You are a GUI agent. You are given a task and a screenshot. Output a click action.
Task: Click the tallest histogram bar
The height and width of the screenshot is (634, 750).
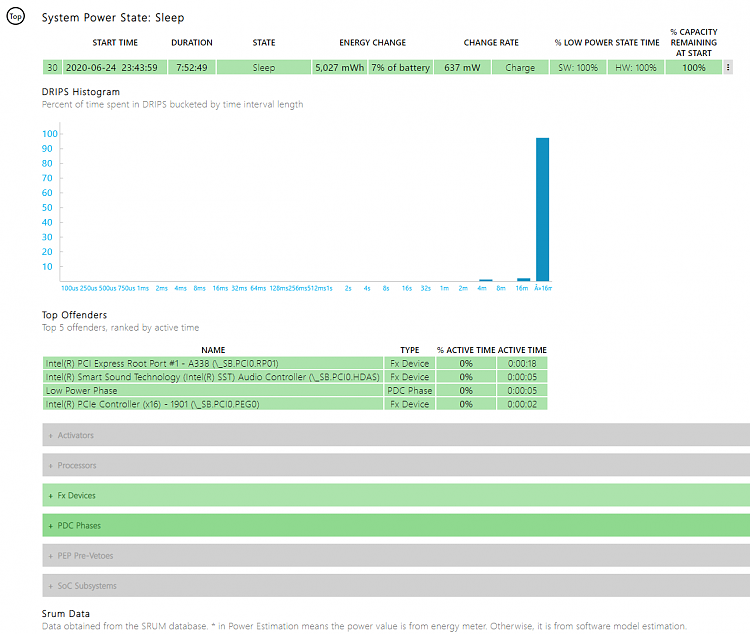point(542,209)
